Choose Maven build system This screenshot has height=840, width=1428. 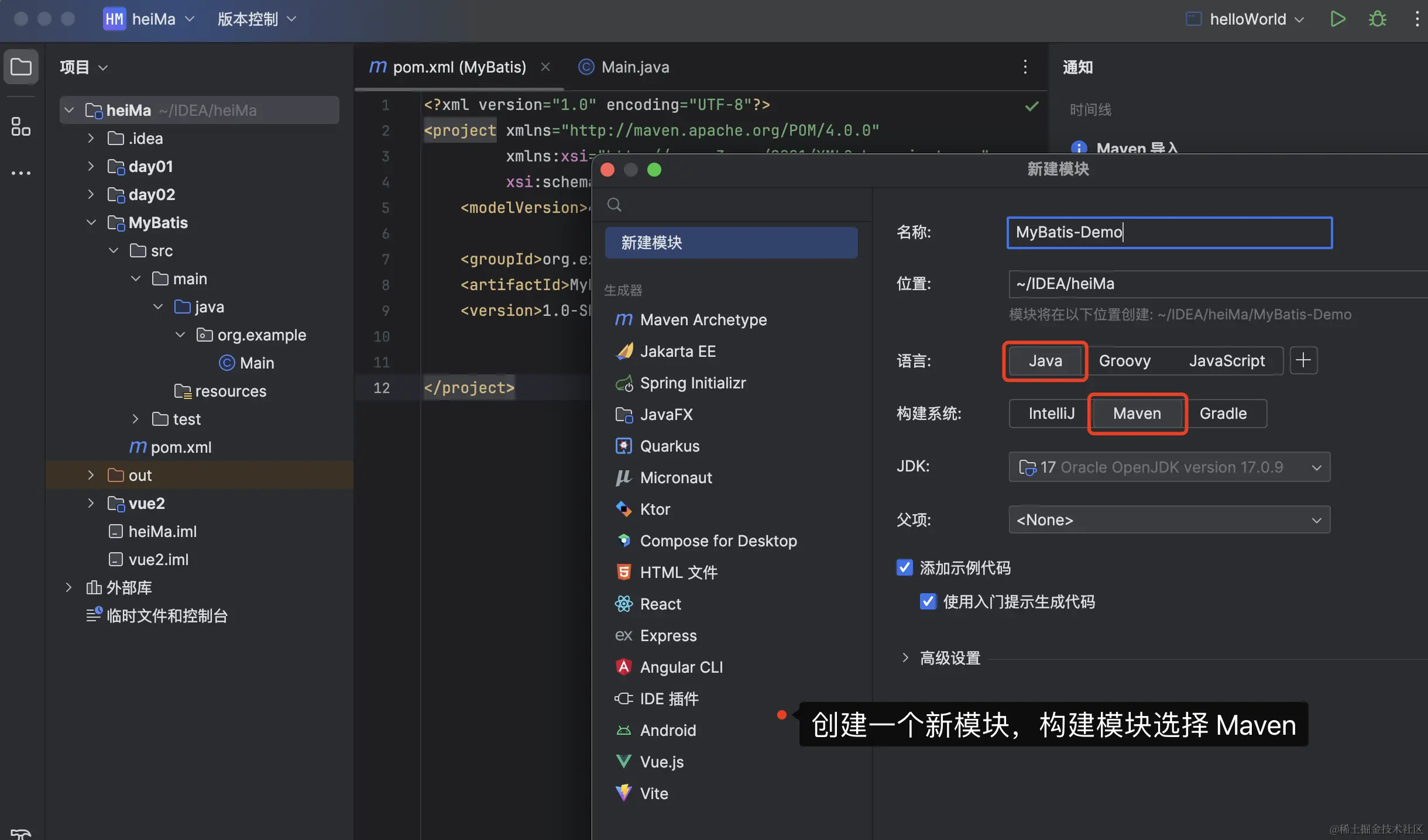click(1137, 414)
